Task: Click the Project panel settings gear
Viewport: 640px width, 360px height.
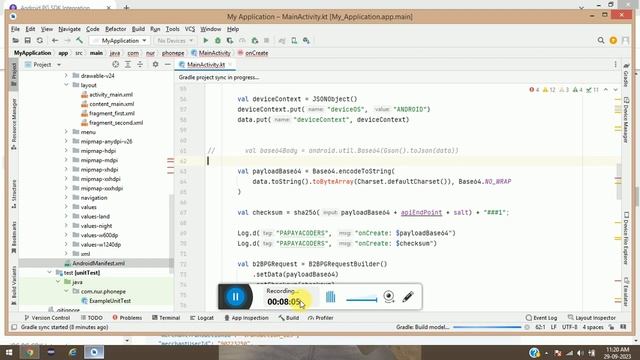Action: [156, 64]
